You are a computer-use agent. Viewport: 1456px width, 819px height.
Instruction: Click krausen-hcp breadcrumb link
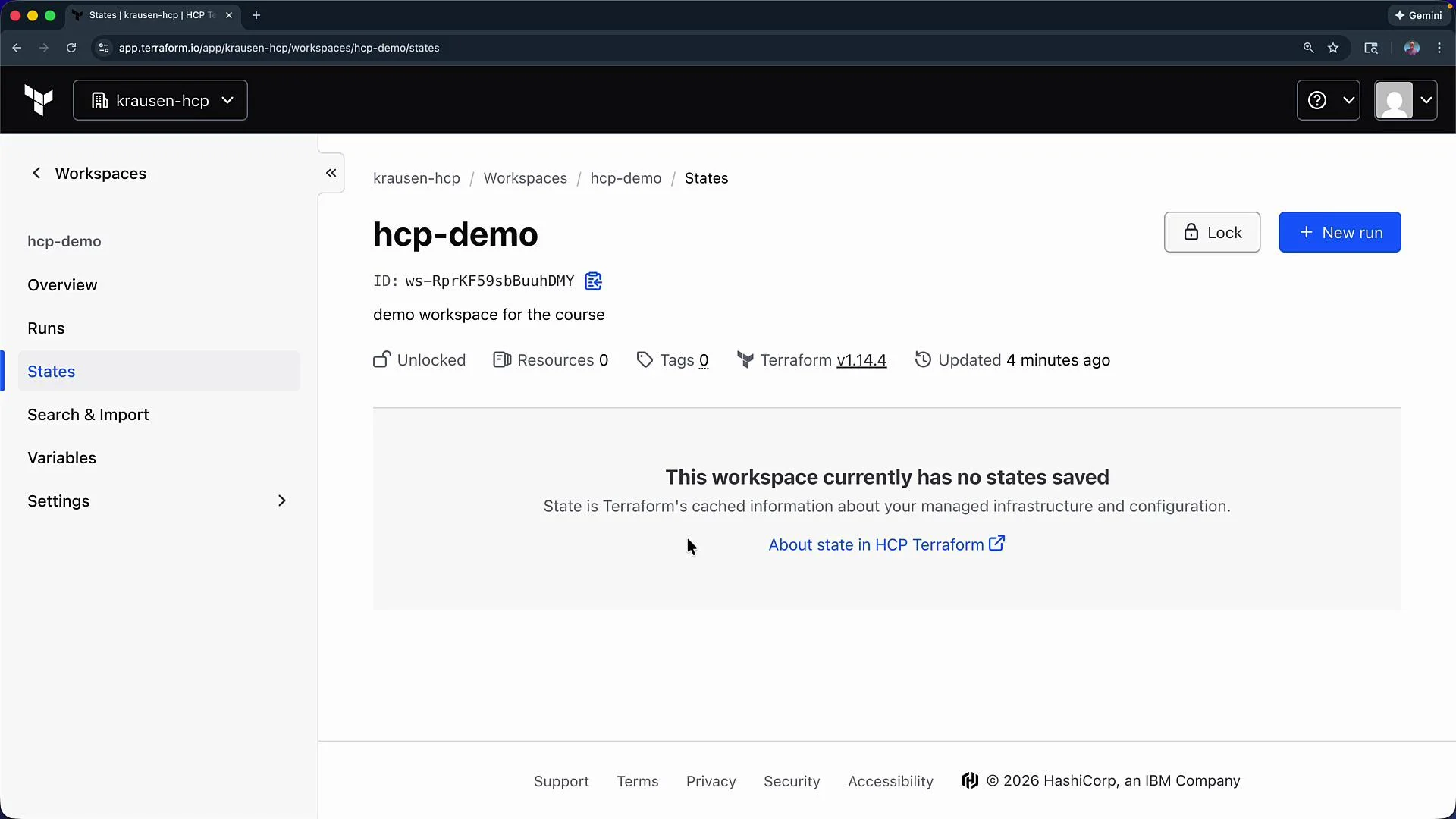[416, 178]
